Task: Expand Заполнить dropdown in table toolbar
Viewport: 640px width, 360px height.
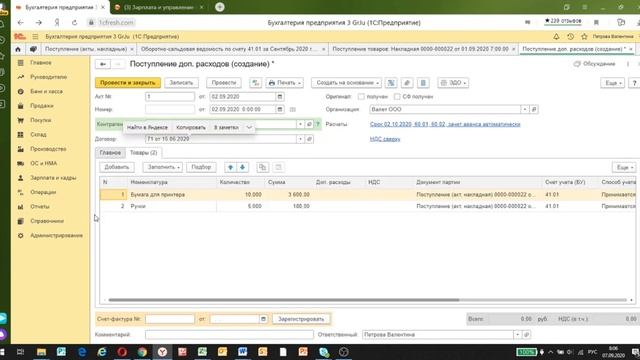Action: [163, 167]
